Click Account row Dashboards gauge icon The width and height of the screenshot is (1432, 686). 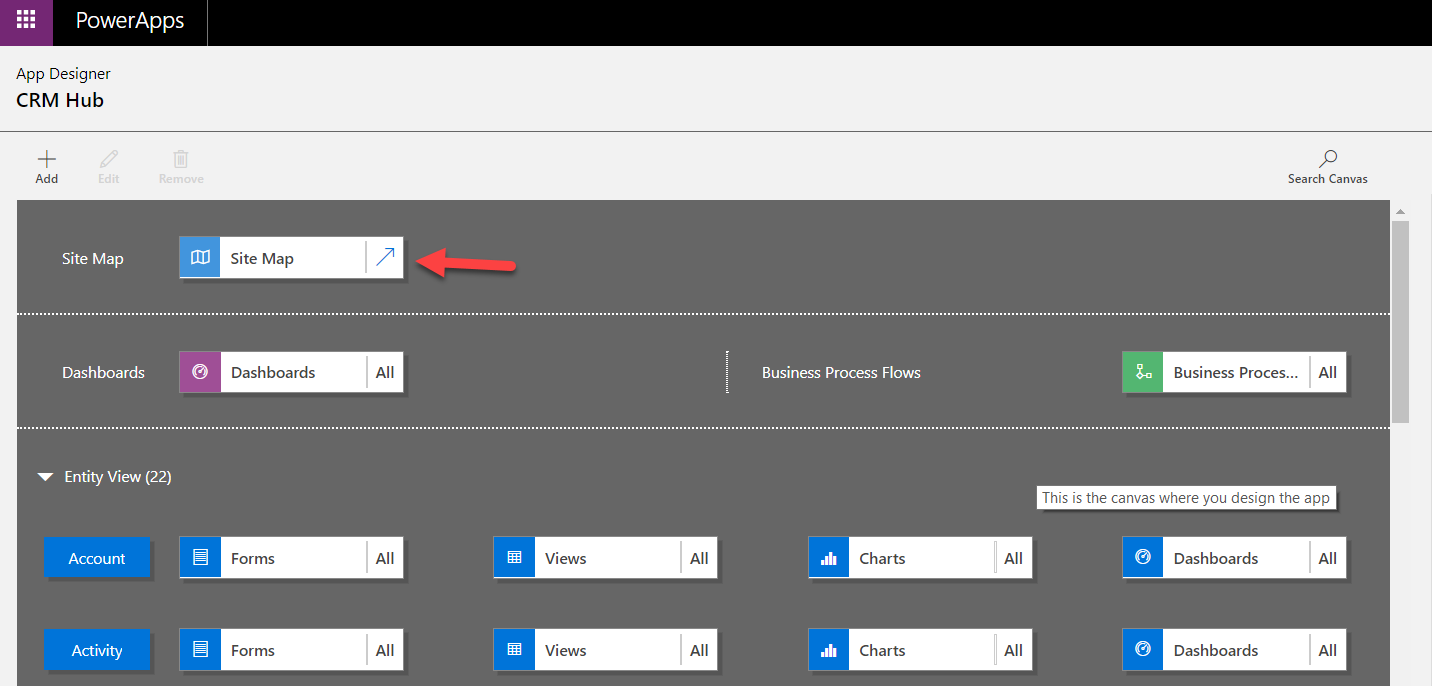coord(1143,558)
